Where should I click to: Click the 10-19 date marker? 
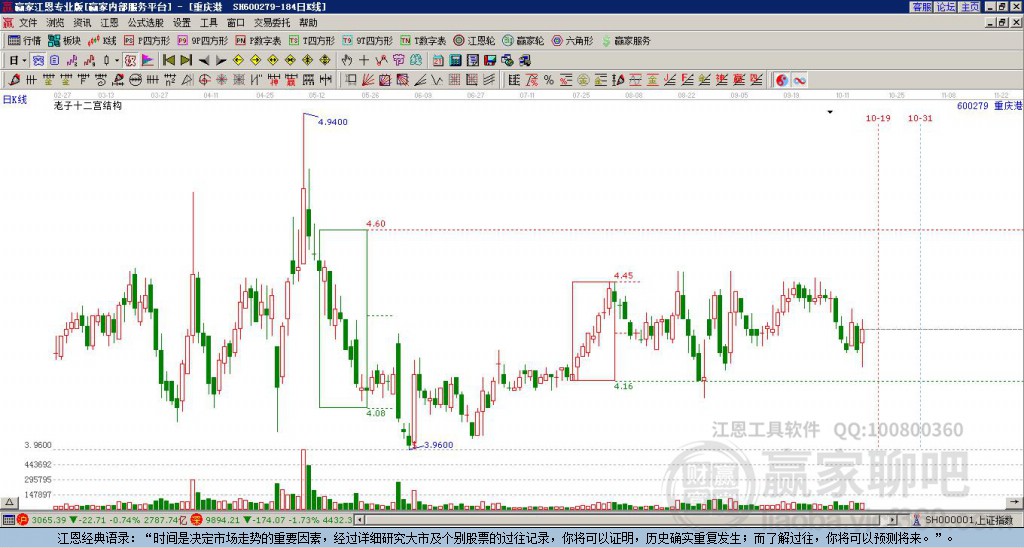click(x=878, y=118)
